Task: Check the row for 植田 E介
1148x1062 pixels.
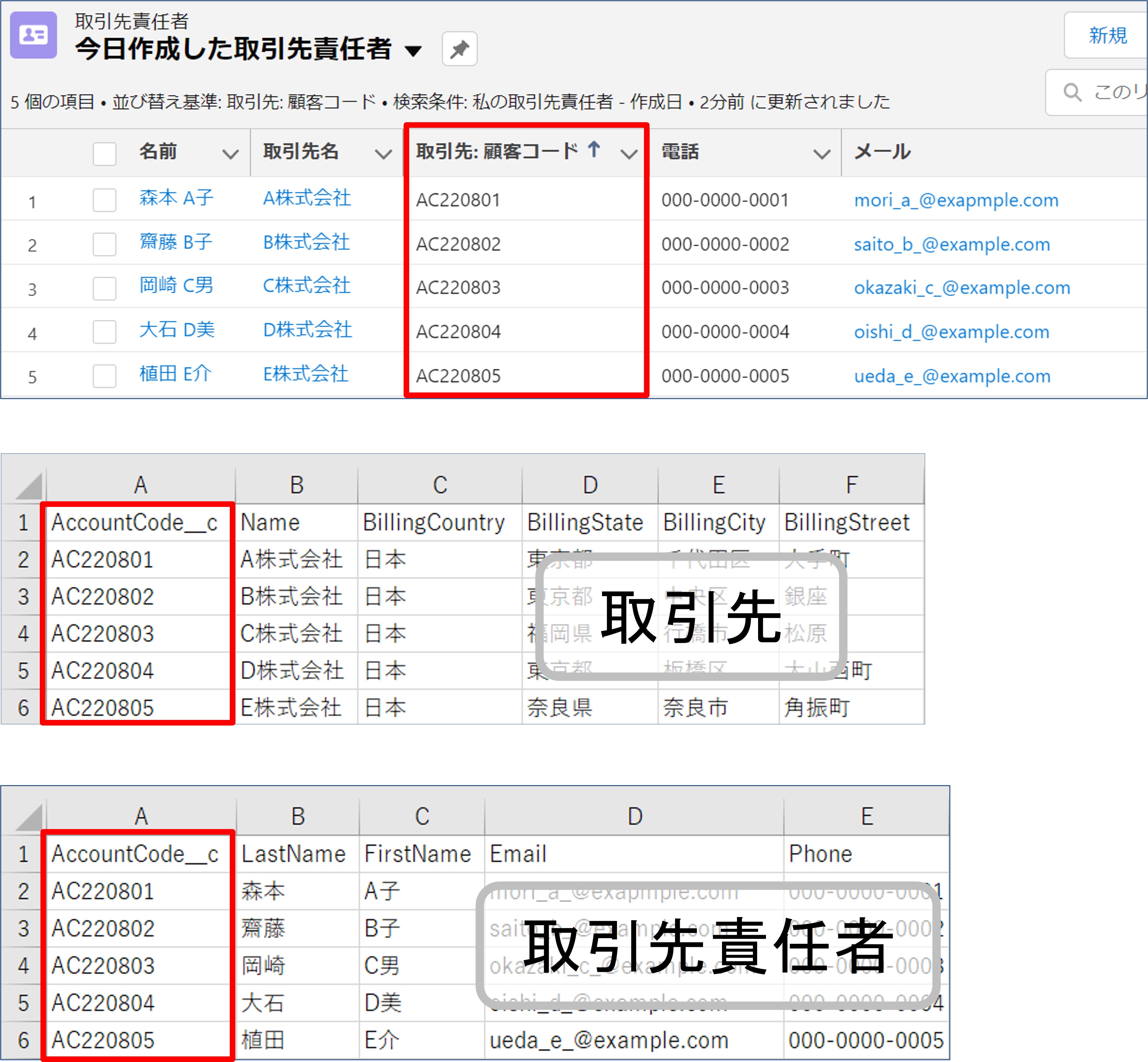Action: pyautogui.click(x=104, y=376)
